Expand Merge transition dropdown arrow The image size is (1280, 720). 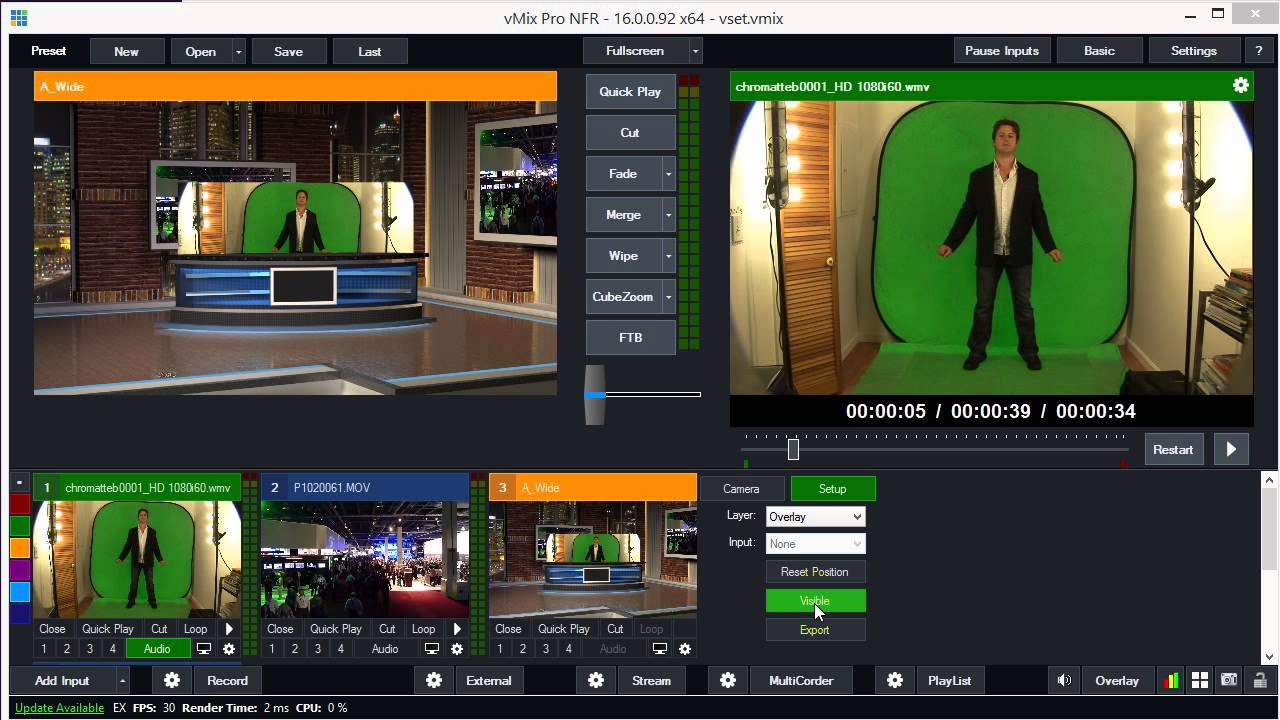668,215
